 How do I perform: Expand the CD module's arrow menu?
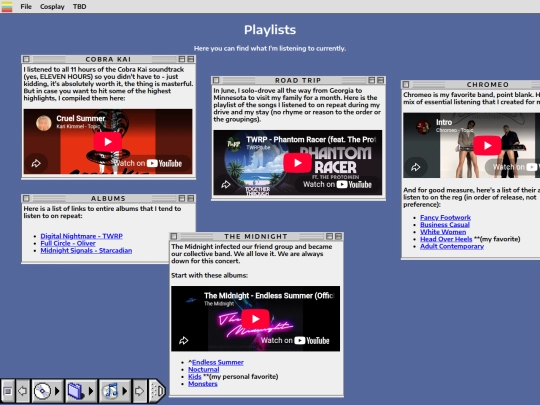coord(58,391)
